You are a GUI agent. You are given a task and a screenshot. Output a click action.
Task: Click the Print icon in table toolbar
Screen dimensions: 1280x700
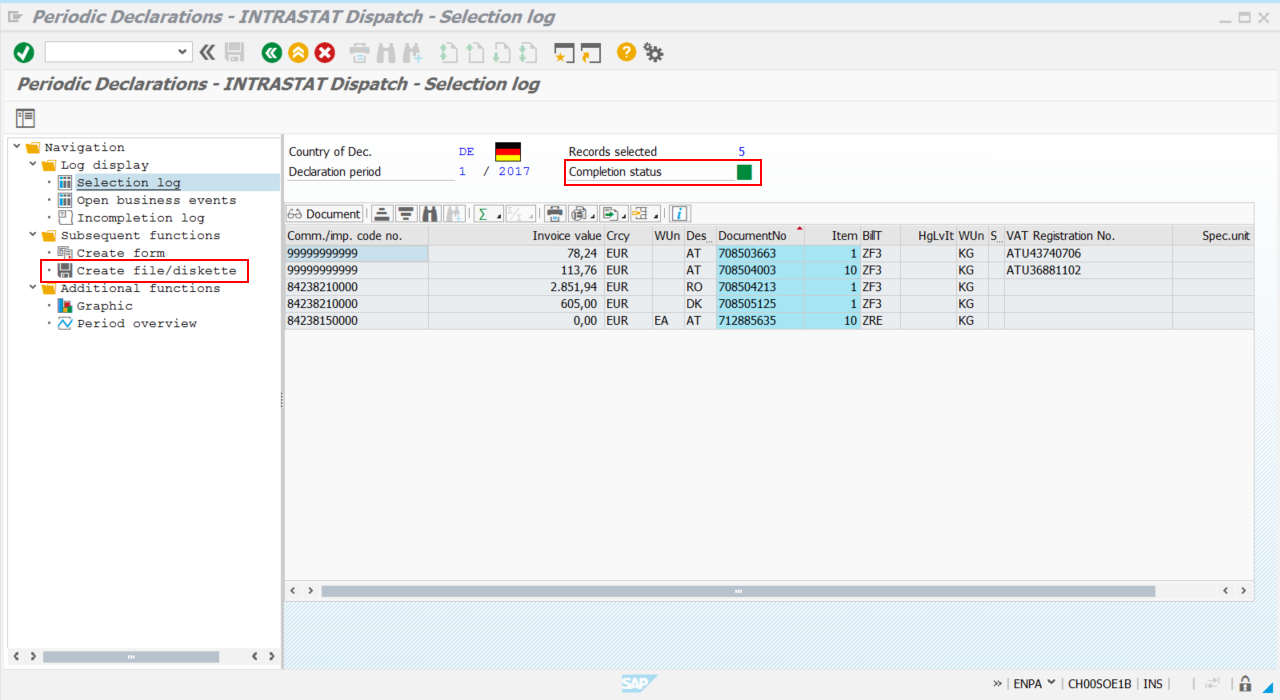tap(555, 214)
